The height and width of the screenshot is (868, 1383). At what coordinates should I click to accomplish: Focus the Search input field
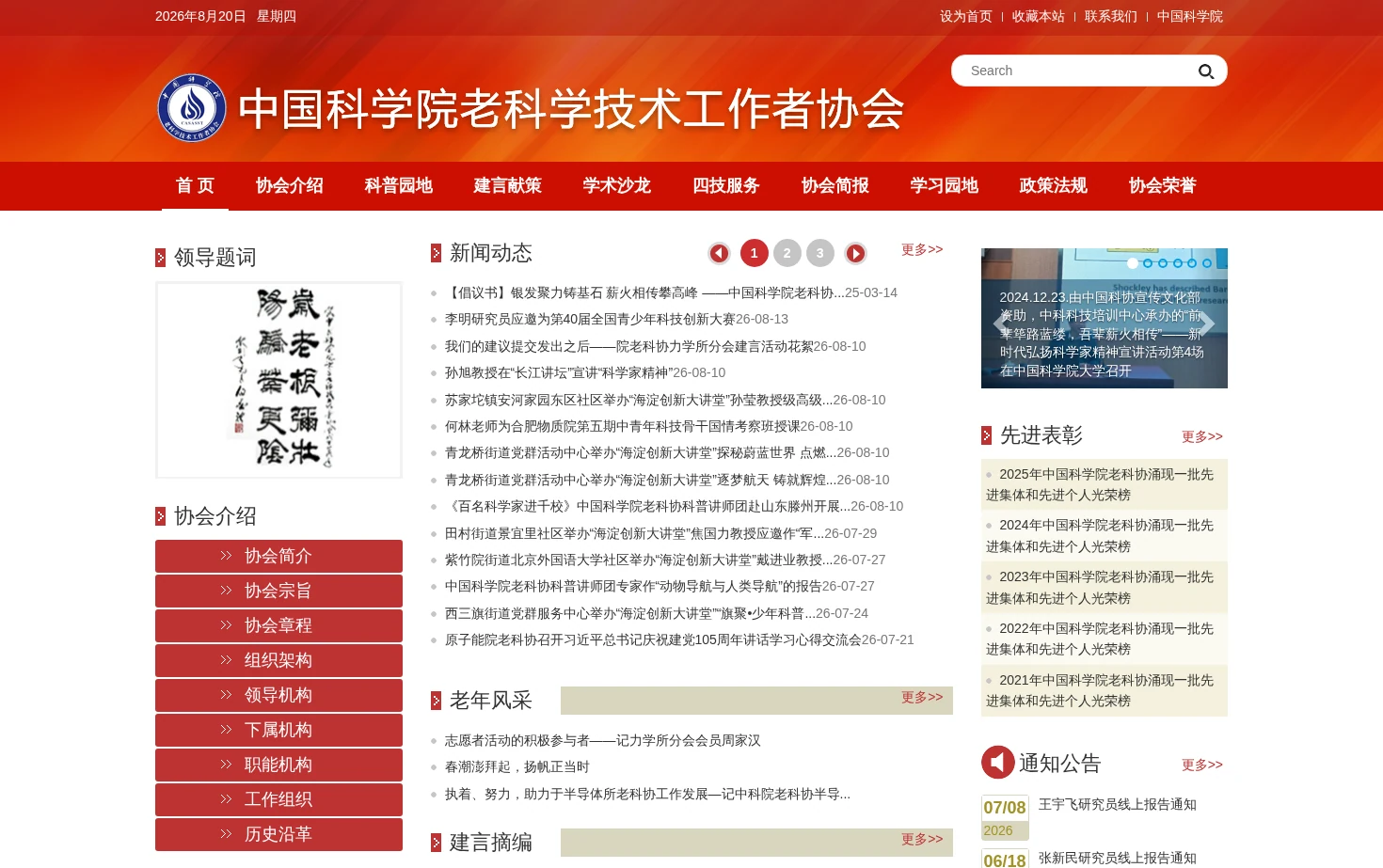tap(1077, 71)
